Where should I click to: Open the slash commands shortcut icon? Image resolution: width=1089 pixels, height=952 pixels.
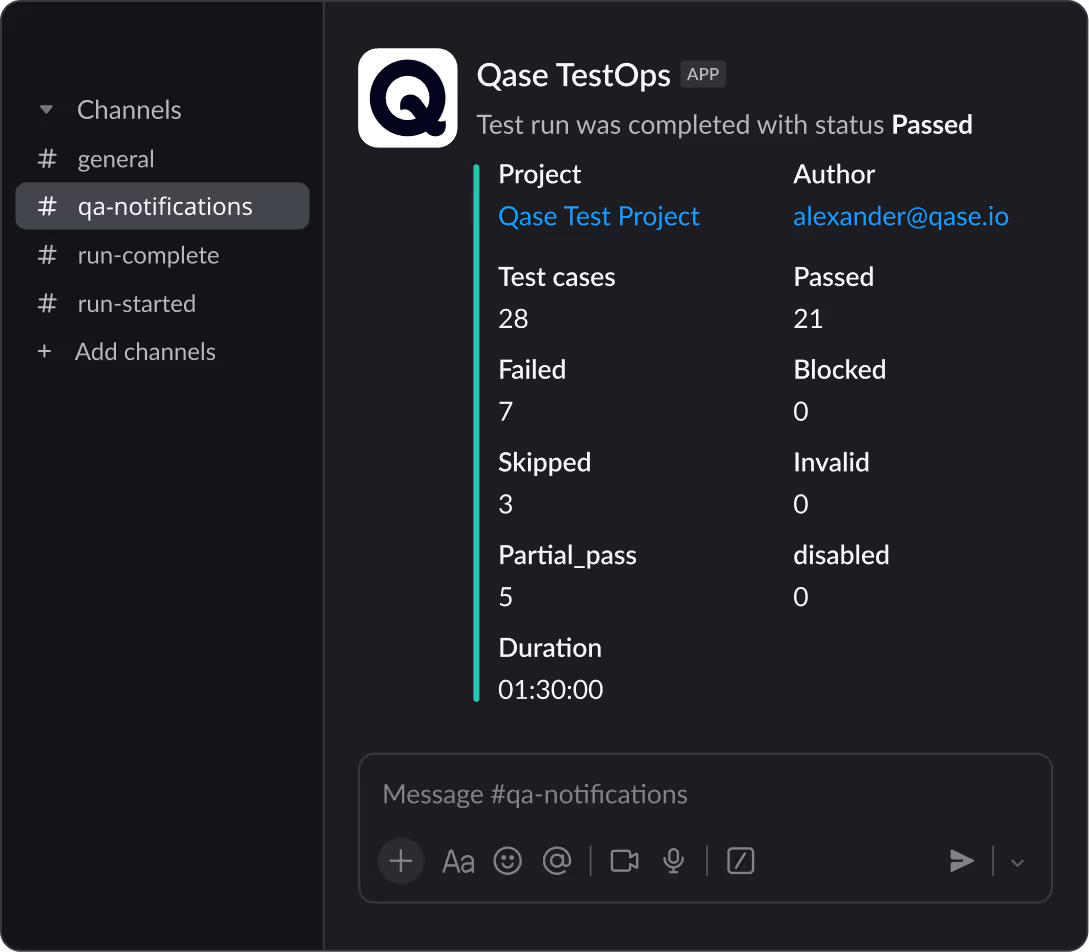pos(740,861)
